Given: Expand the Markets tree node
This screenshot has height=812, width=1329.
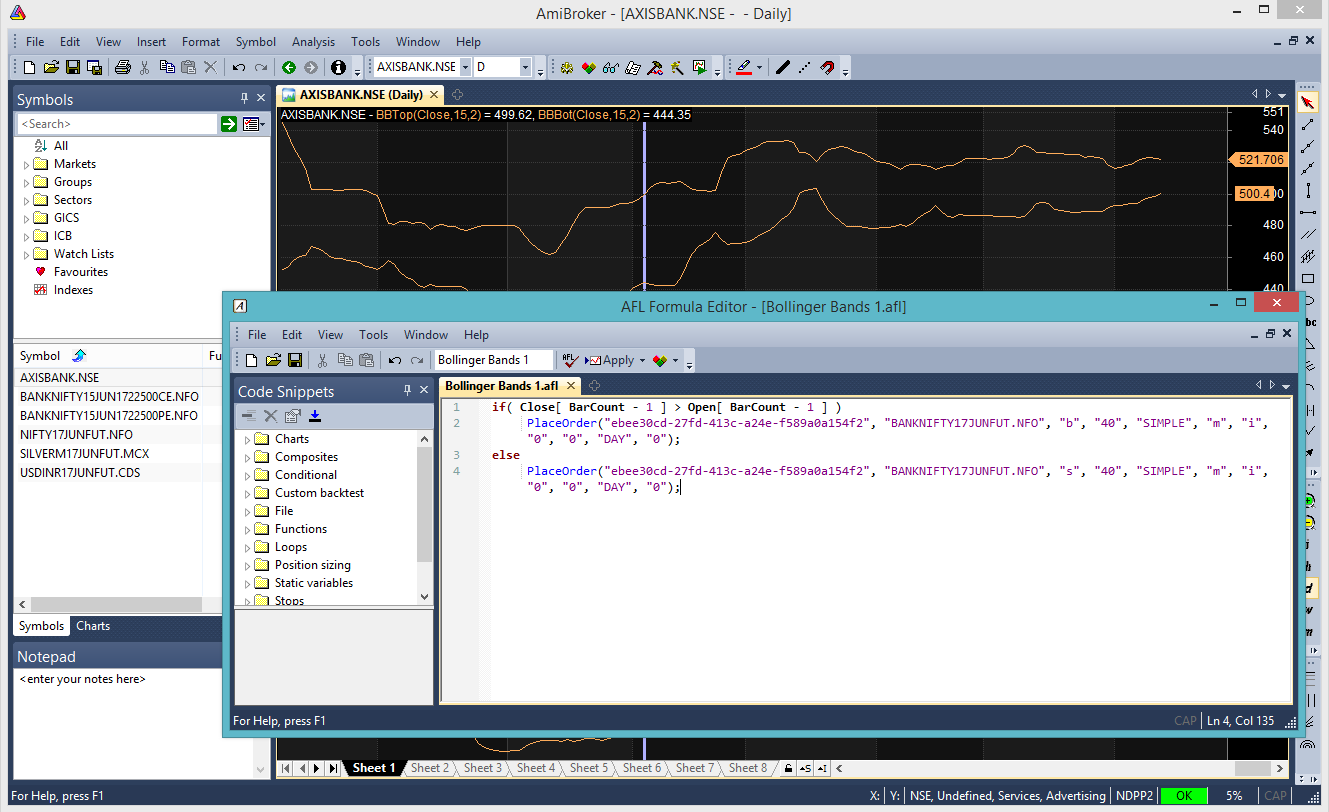Looking at the screenshot, I should pyautogui.click(x=26, y=164).
